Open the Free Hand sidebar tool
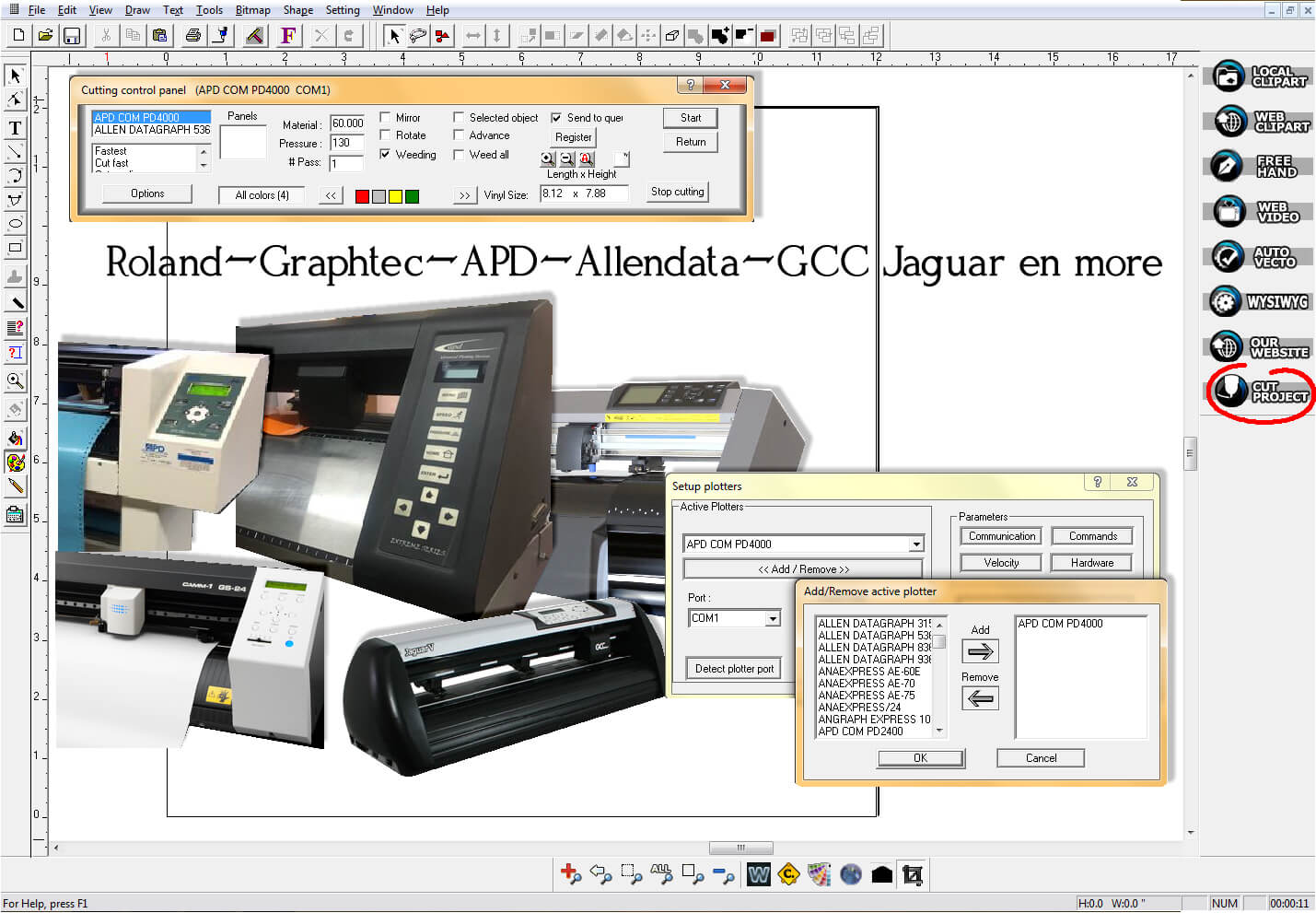The image size is (1316, 913). pyautogui.click(x=1258, y=166)
